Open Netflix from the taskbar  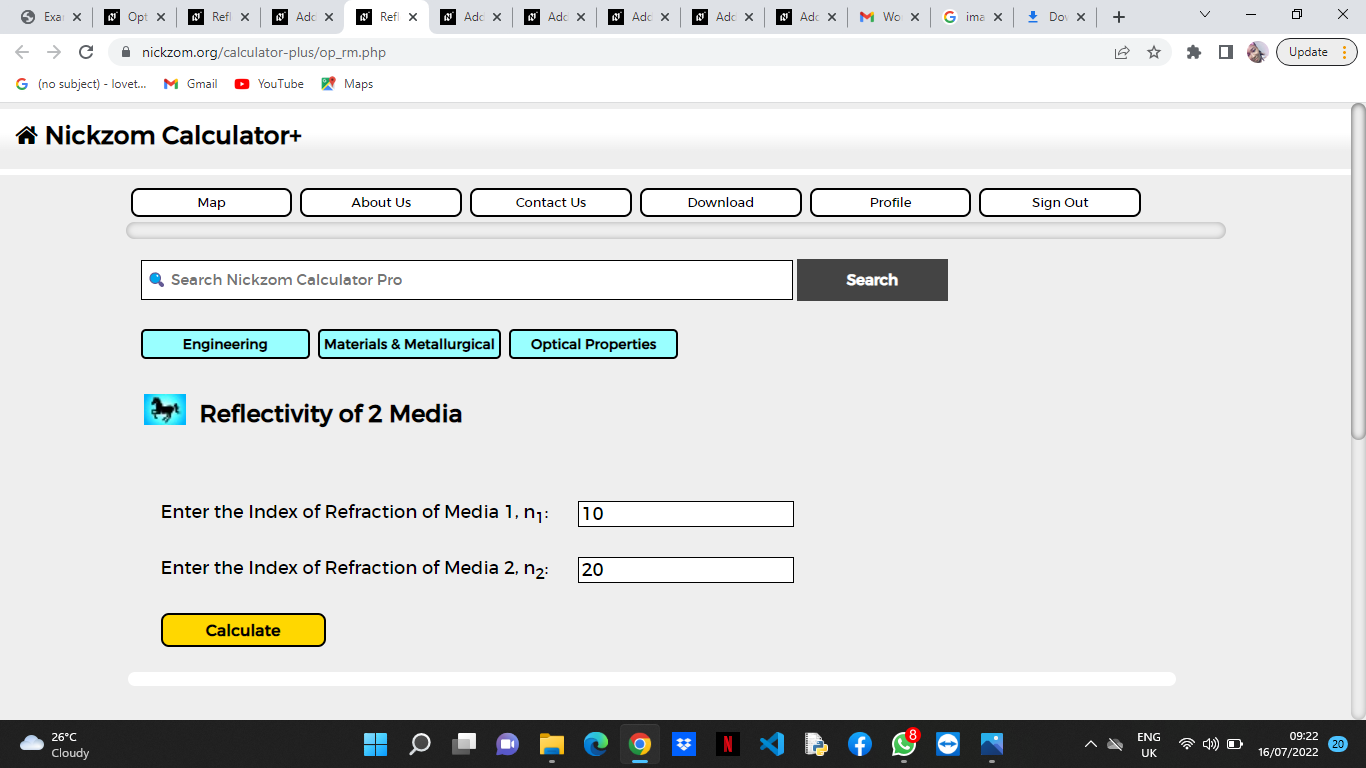click(728, 744)
